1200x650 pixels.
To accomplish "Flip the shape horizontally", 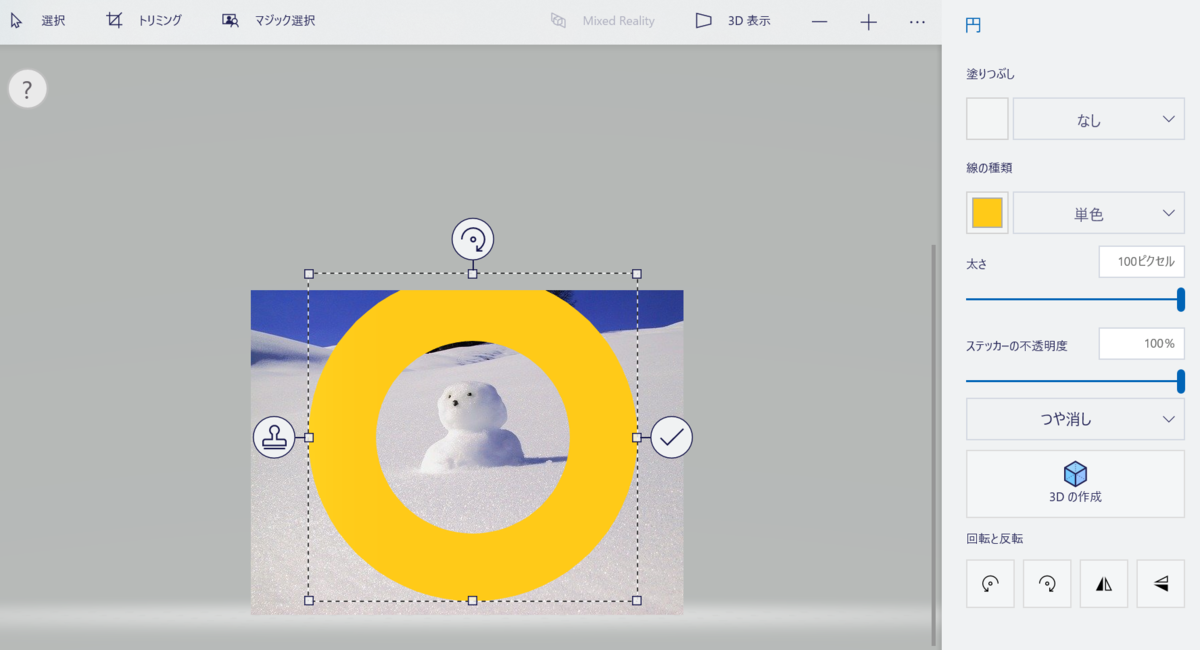I will point(1104,584).
